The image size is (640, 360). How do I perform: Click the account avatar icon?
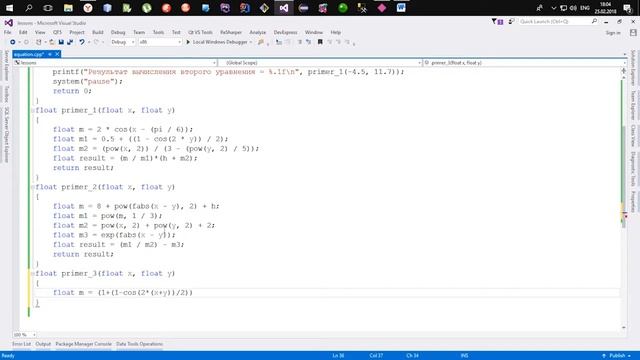pos(633,33)
